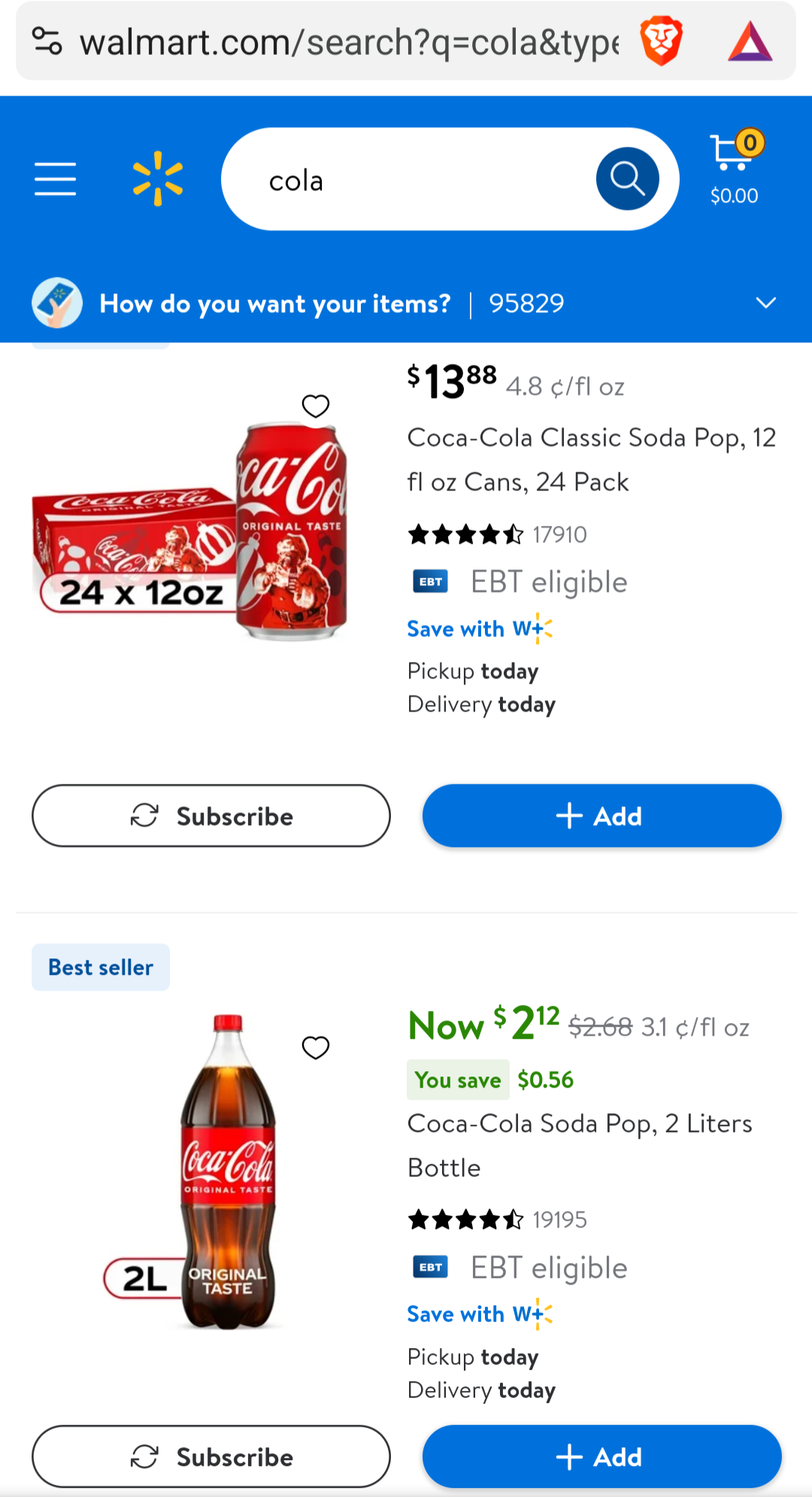Subscribe to Coca-Cola 24 Pack
The height and width of the screenshot is (1497, 812).
point(211,816)
